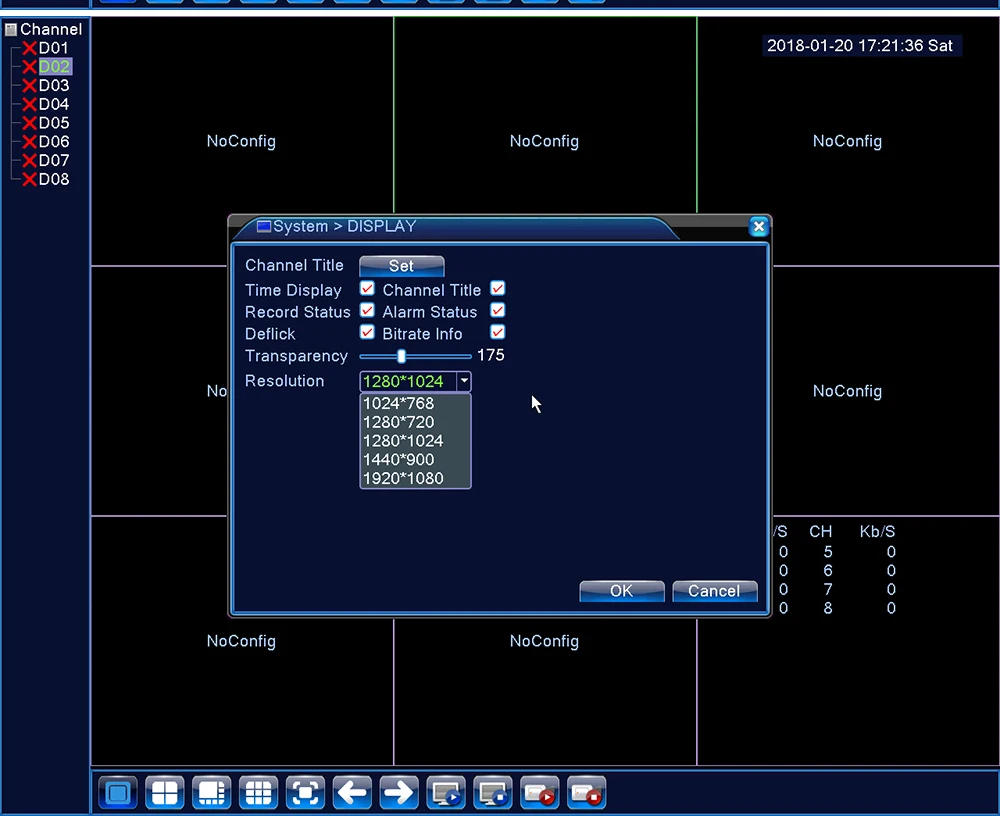Stop all previews with monitor stop icon
Image resolution: width=1000 pixels, height=816 pixels.
pos(493,793)
